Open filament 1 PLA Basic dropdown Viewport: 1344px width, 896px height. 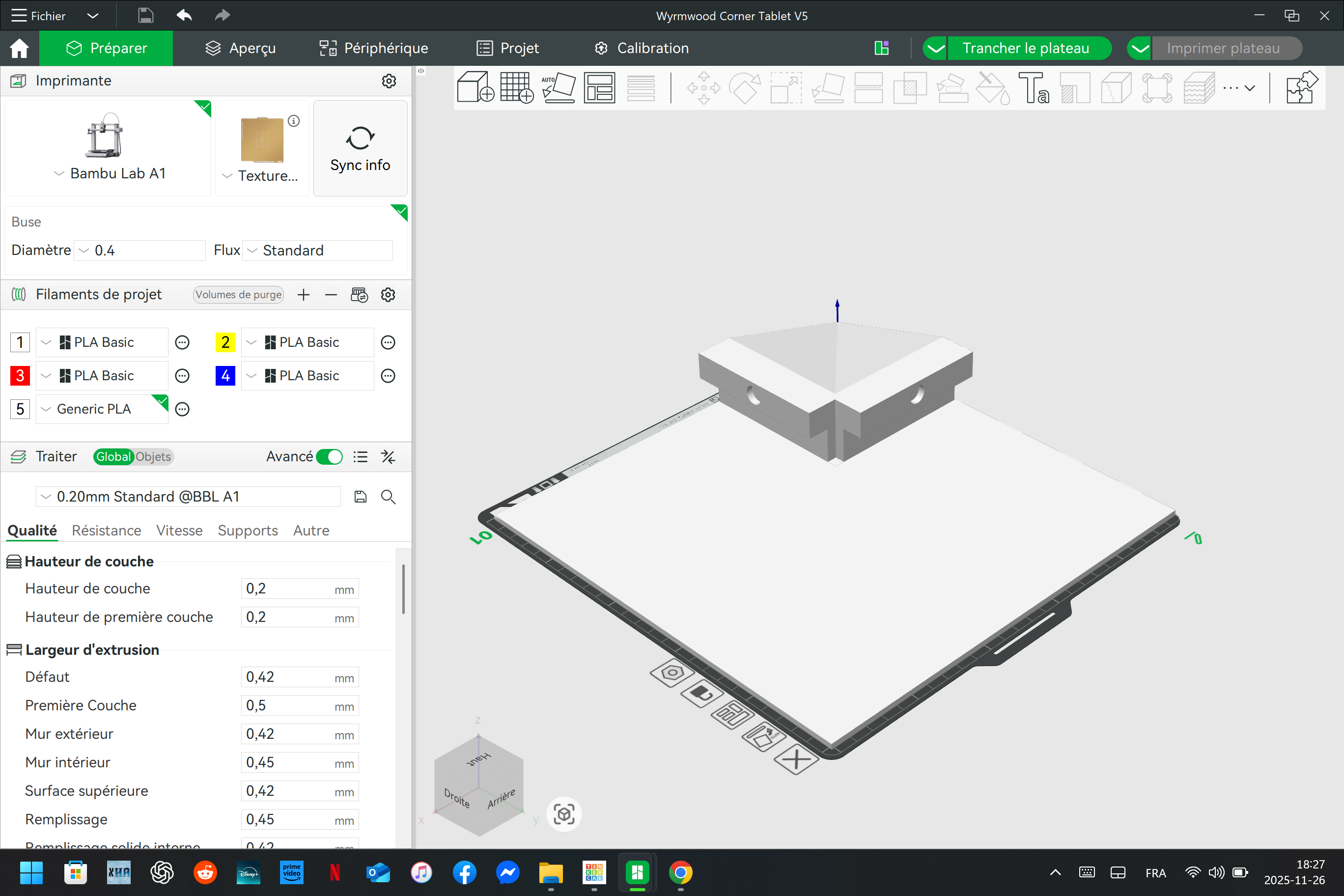(x=102, y=342)
